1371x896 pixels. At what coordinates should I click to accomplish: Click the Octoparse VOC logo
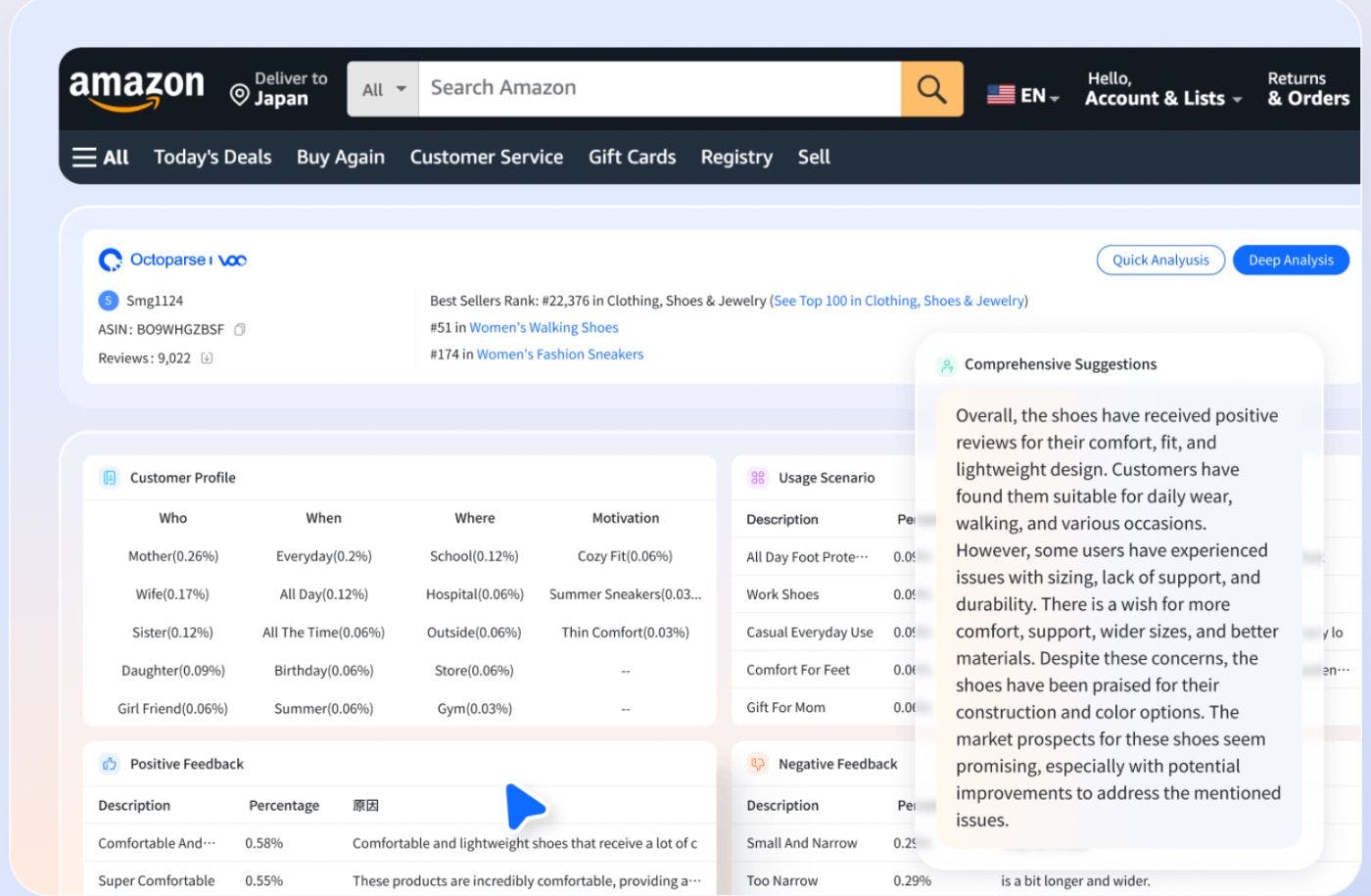pos(172,259)
